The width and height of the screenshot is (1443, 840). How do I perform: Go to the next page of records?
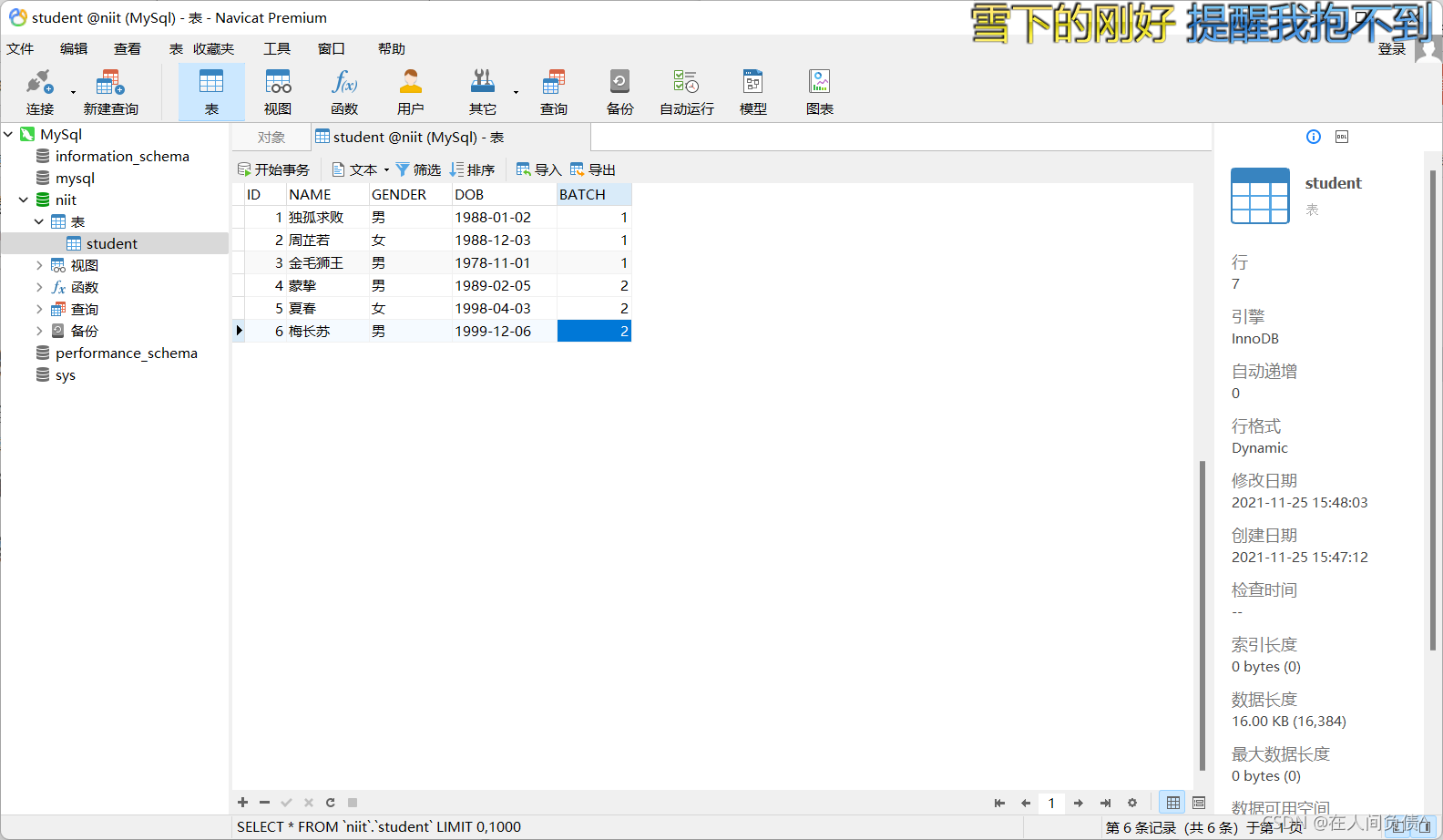pyautogui.click(x=1079, y=803)
